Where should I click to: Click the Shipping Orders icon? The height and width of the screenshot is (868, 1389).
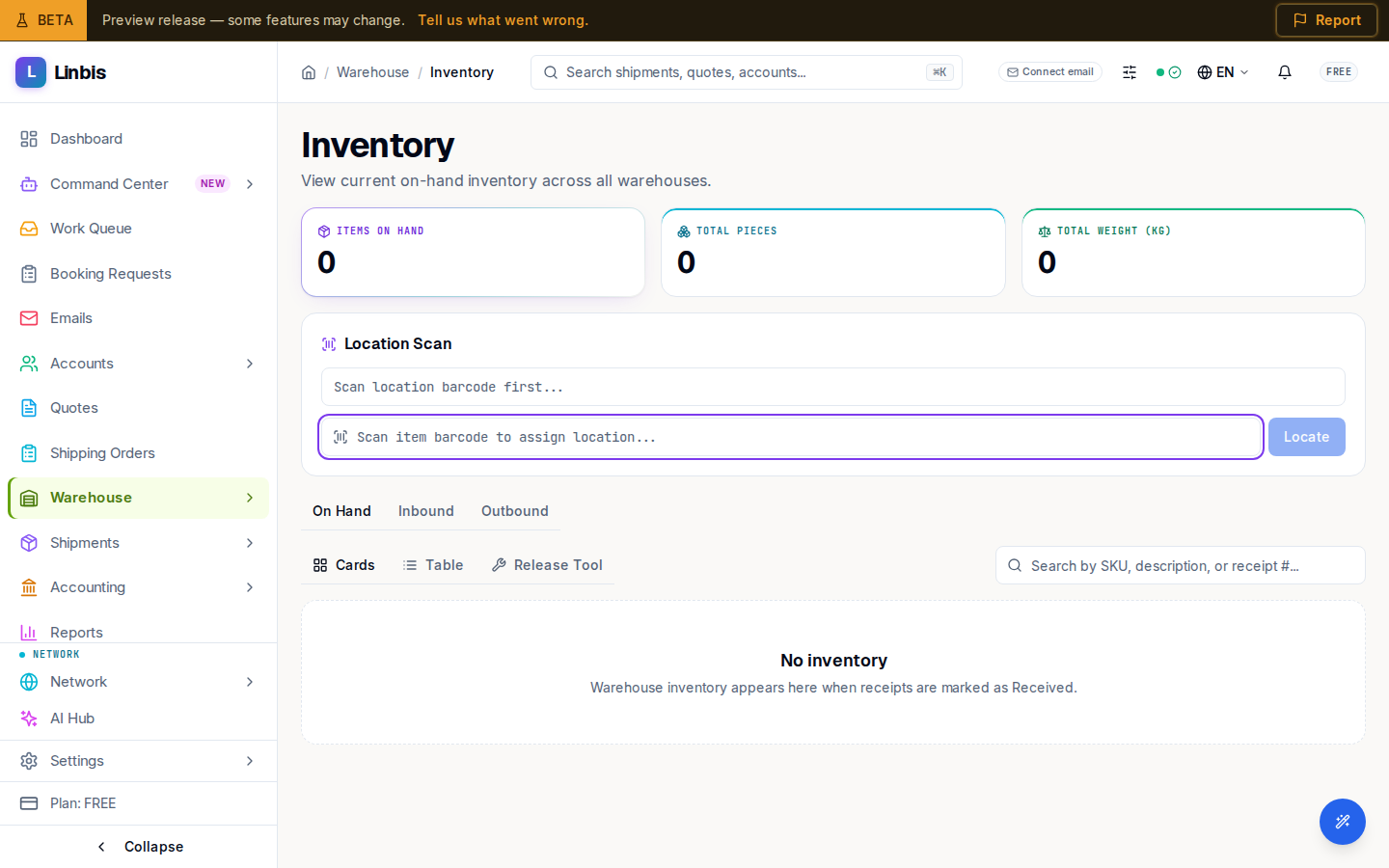click(x=29, y=453)
